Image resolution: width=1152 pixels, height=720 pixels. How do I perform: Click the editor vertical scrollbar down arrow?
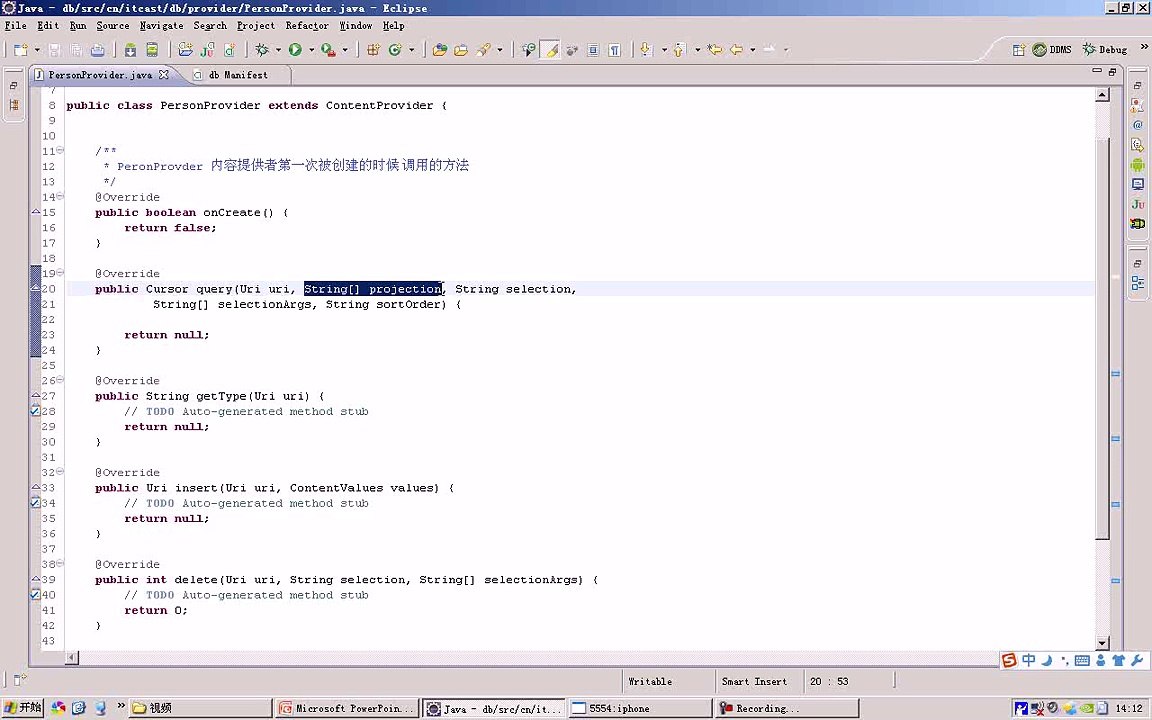1102,643
